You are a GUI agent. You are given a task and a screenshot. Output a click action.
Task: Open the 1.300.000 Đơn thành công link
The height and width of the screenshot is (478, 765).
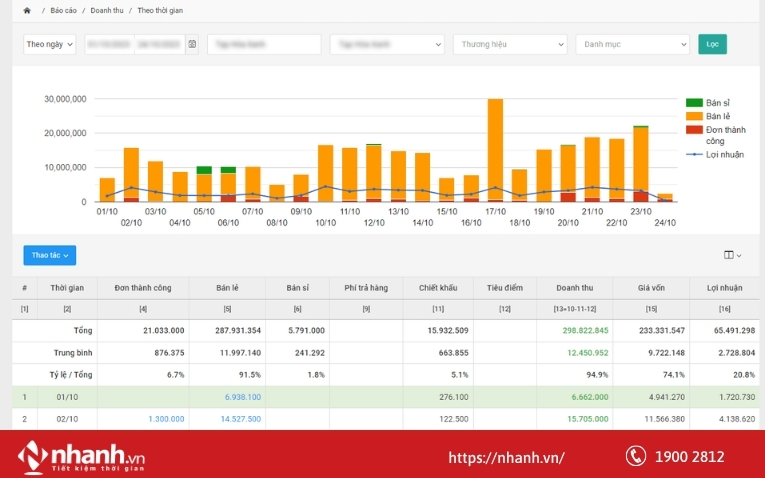[x=165, y=418]
